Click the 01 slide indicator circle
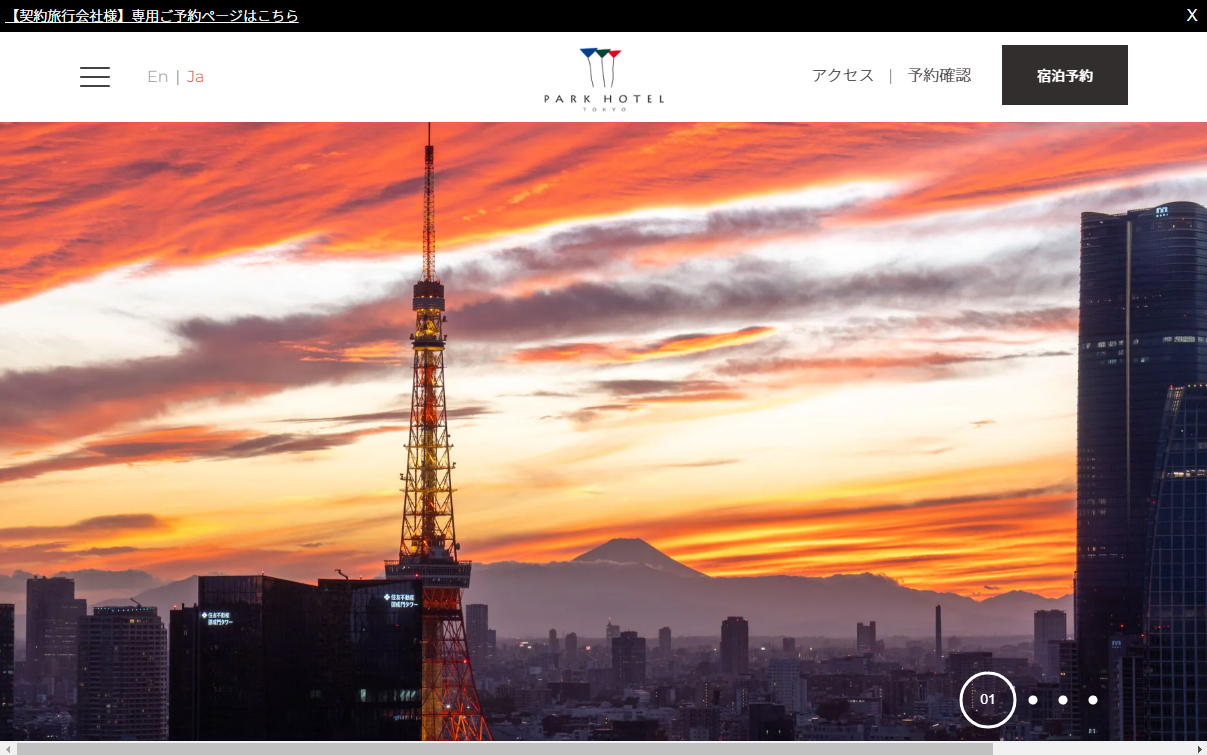The width and height of the screenshot is (1207, 755). [987, 700]
